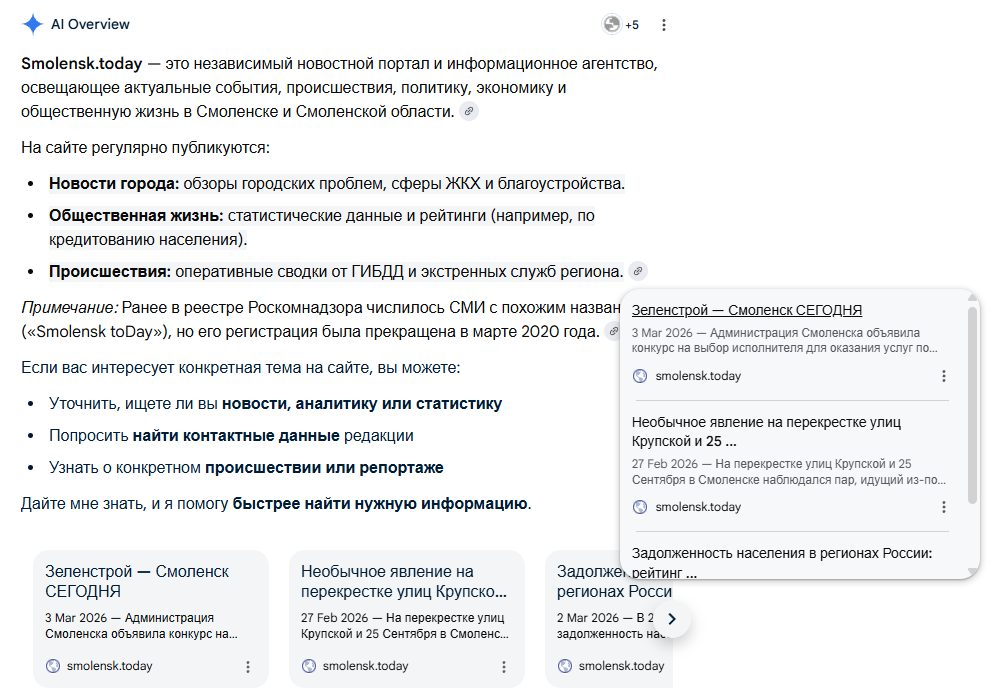Click the link icon after 'марте 2020 года'
This screenshot has width=989, height=696.
point(613,331)
